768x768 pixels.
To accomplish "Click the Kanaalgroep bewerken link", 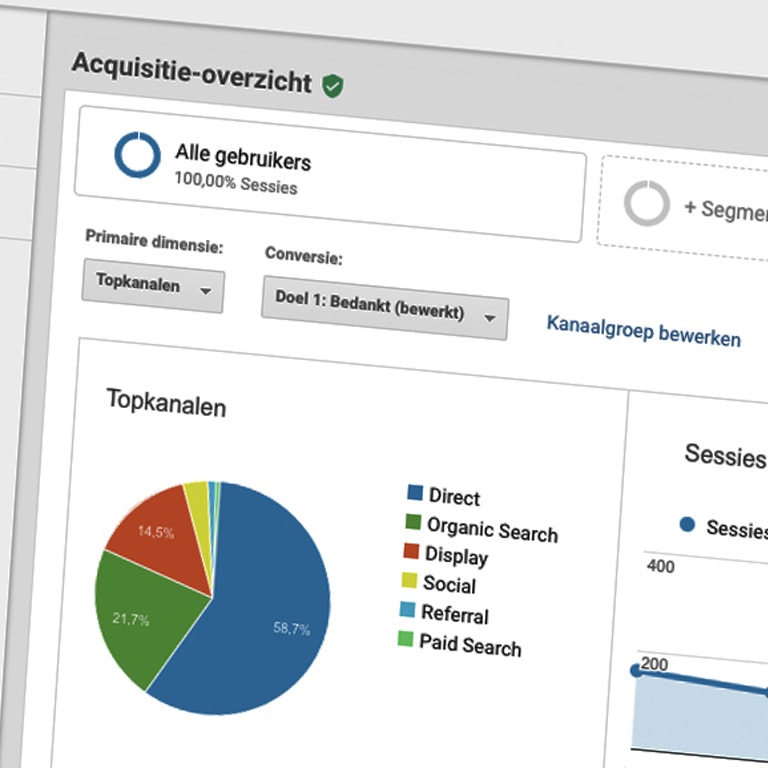I will point(643,332).
